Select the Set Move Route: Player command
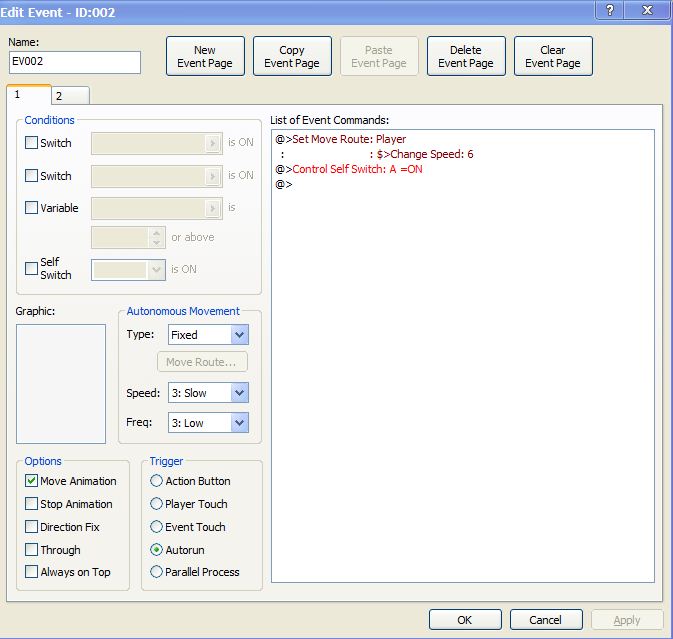Viewport: 673px width, 639px height. [341, 139]
